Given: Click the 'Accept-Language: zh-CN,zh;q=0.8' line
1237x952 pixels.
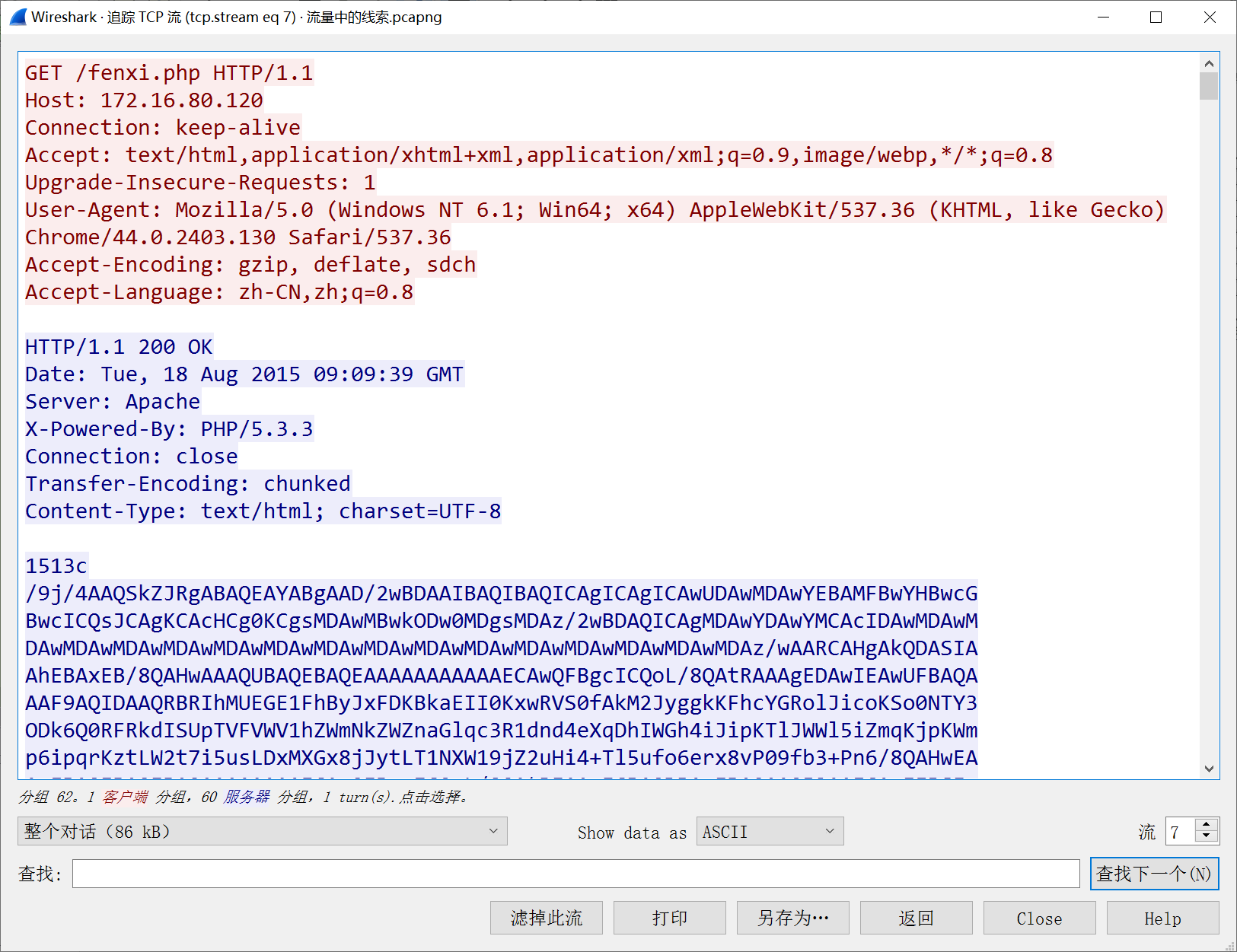Looking at the screenshot, I should click(x=219, y=292).
